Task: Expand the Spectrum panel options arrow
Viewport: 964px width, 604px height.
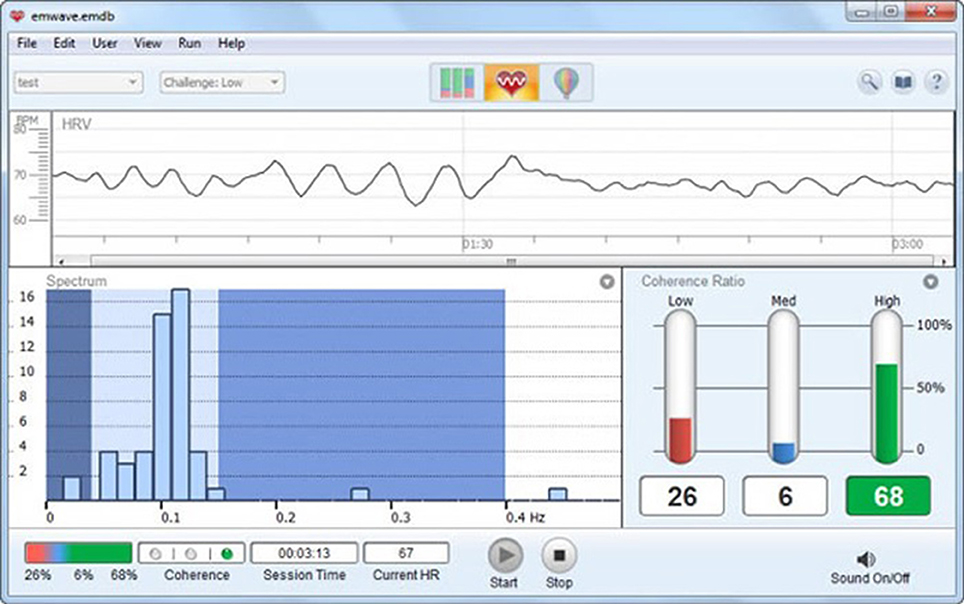Action: pyautogui.click(x=607, y=282)
